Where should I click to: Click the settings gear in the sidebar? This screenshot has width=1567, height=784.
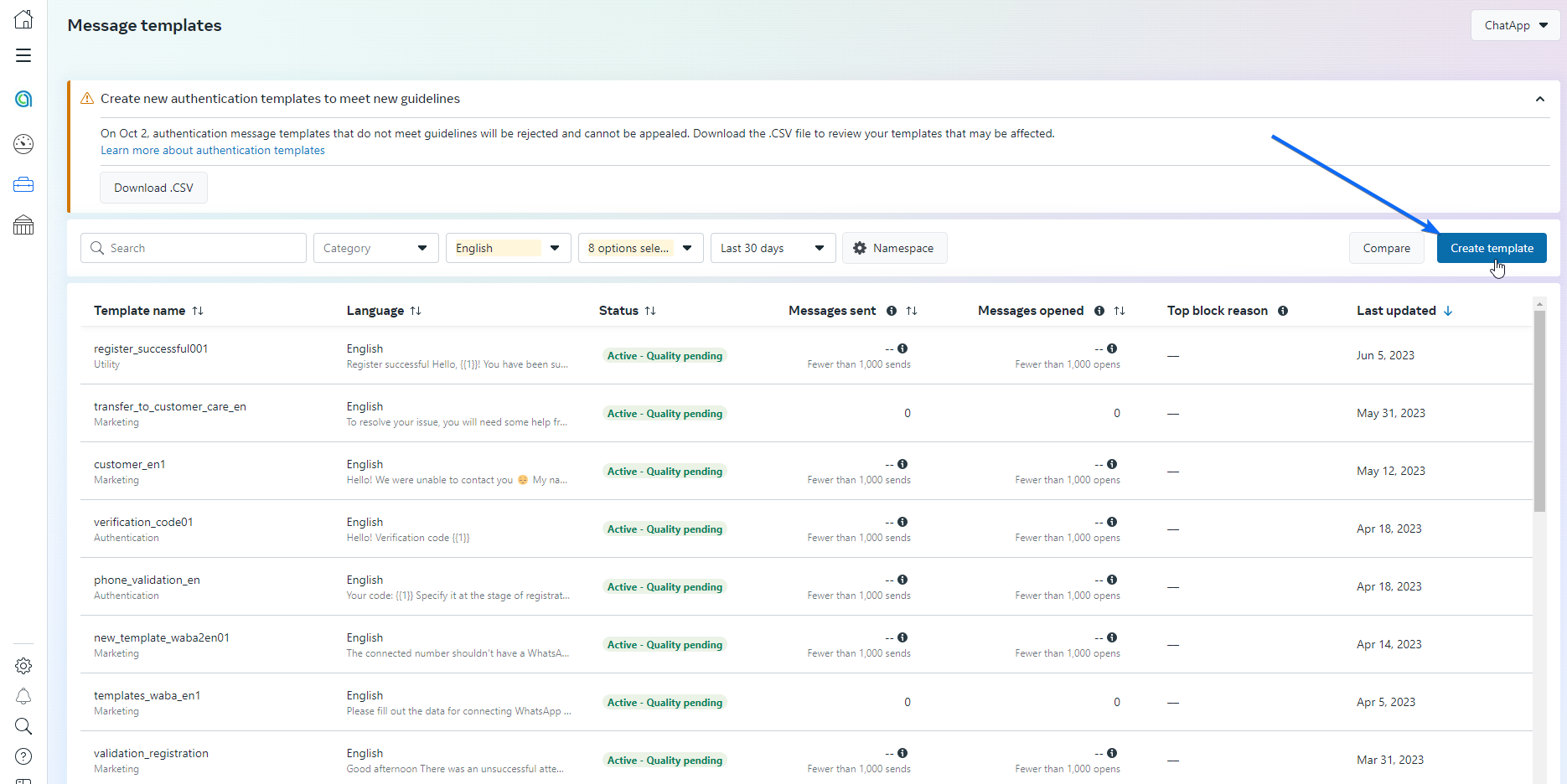click(x=23, y=666)
